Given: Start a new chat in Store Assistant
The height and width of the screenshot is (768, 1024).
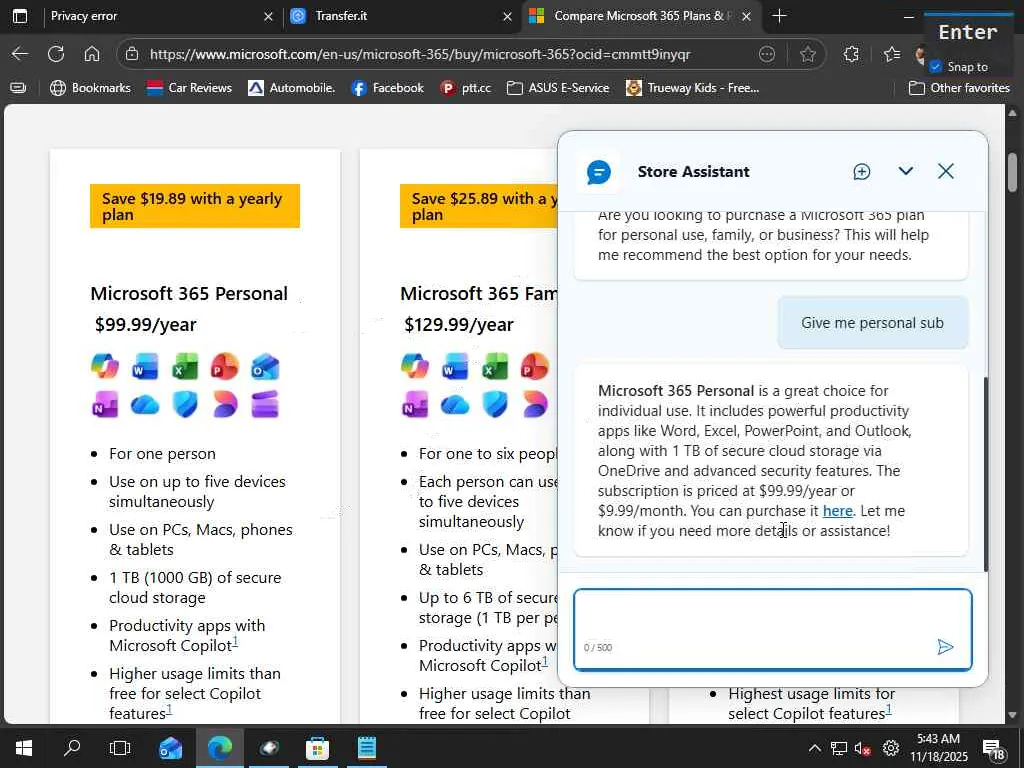Looking at the screenshot, I should click(861, 172).
